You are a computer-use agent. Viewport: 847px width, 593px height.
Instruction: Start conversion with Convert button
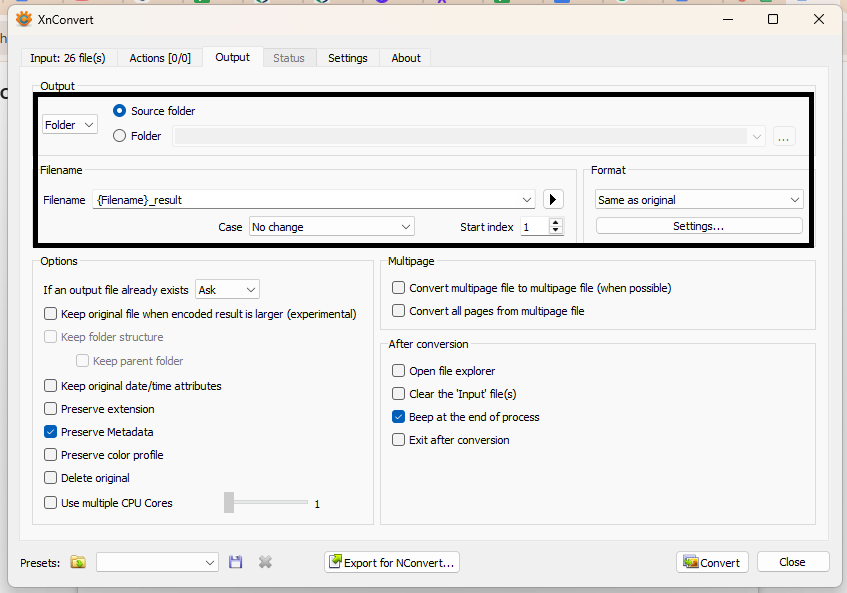[712, 562]
